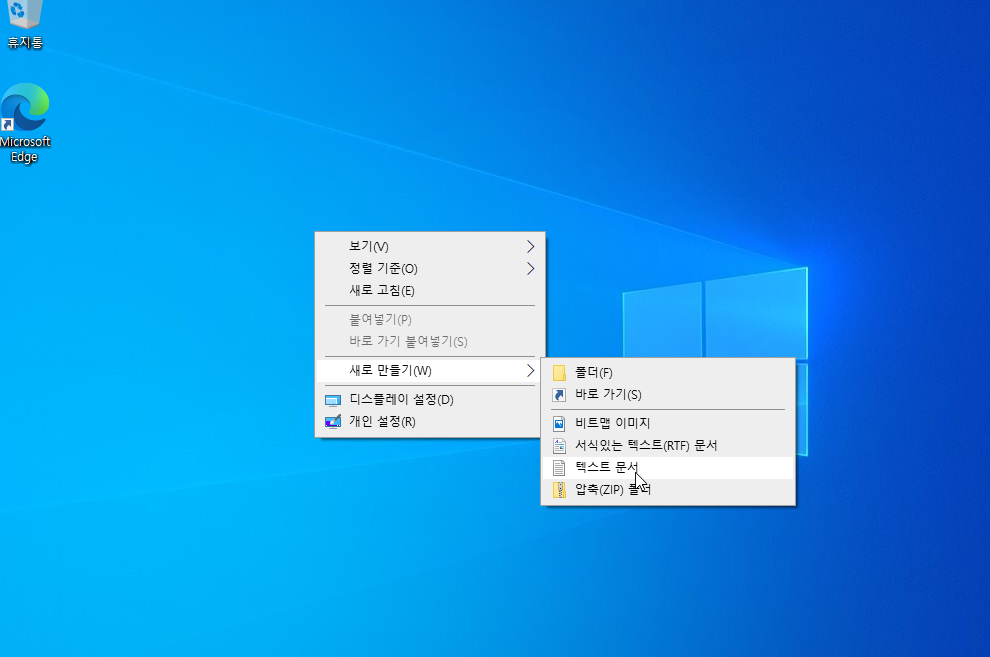Expand the 보기(V) submenu arrow
The width and height of the screenshot is (990, 657).
coord(530,247)
